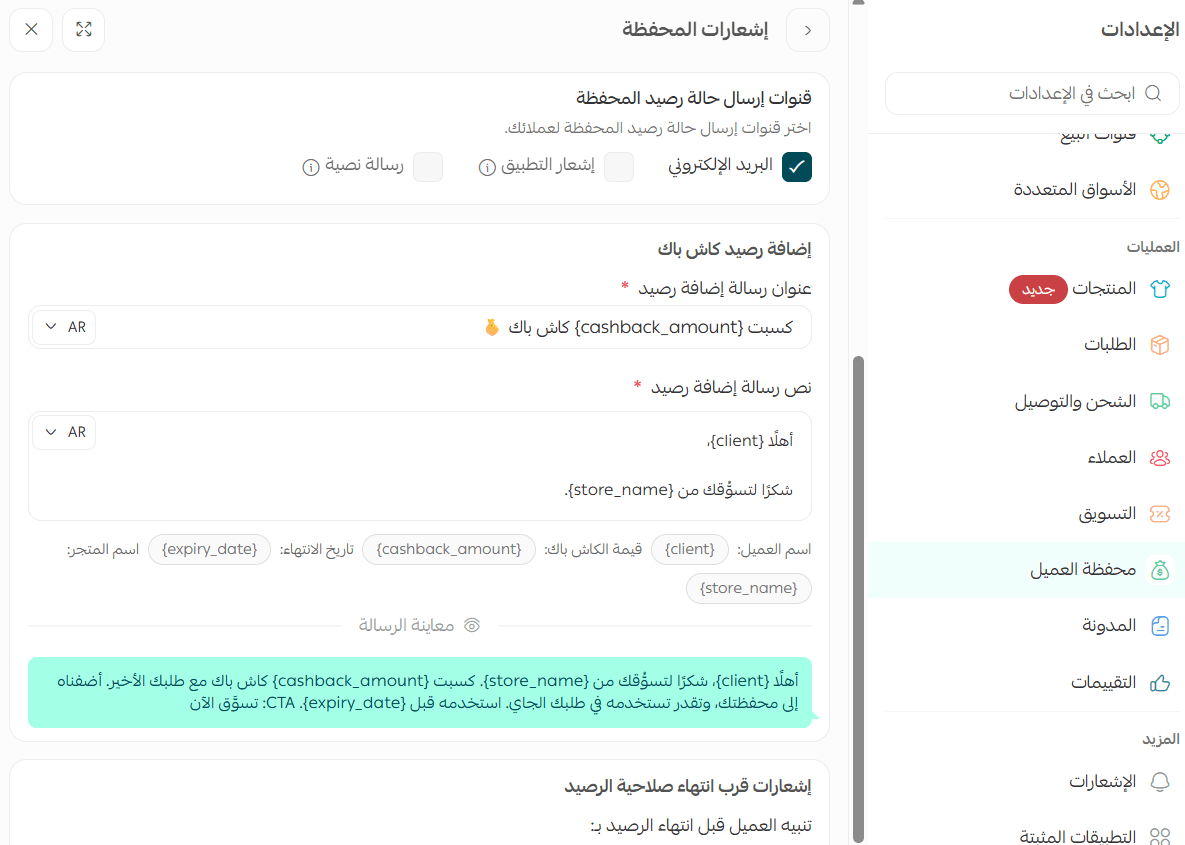Click the people icon for العملاء
This screenshot has width=1185, height=845.
[x=1159, y=457]
